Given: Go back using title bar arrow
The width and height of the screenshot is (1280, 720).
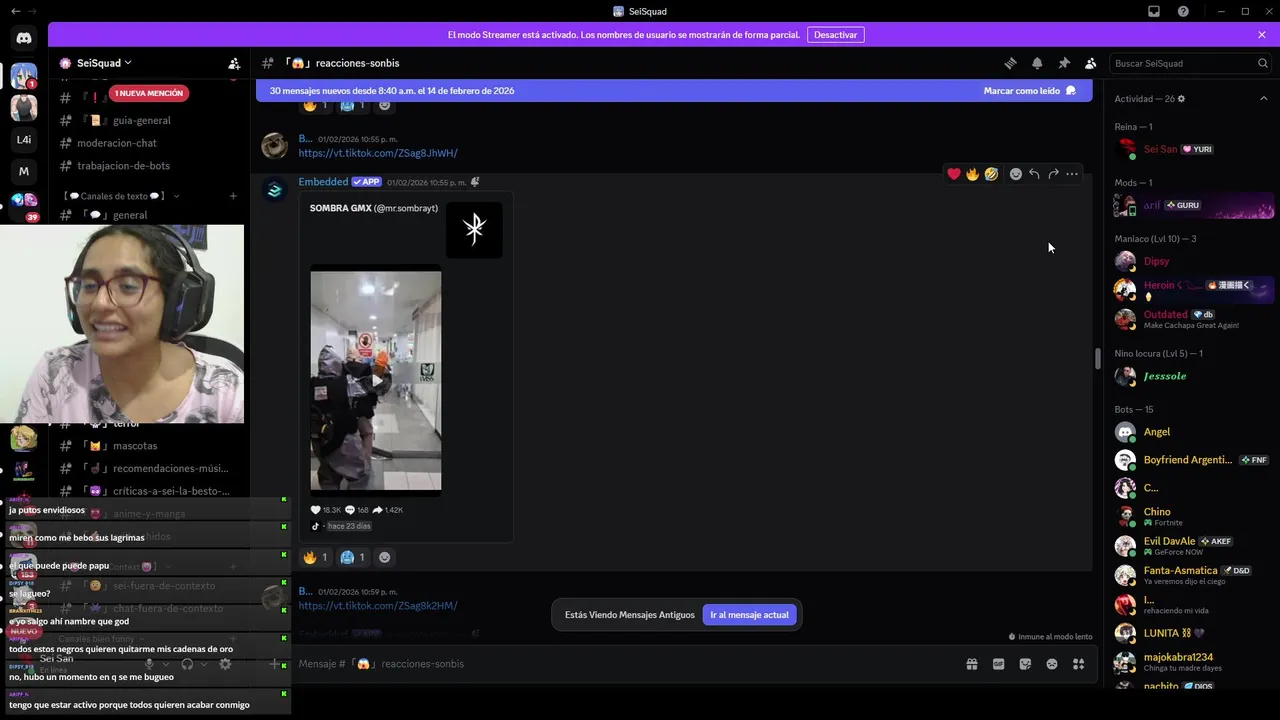Looking at the screenshot, I should pyautogui.click(x=15, y=11).
